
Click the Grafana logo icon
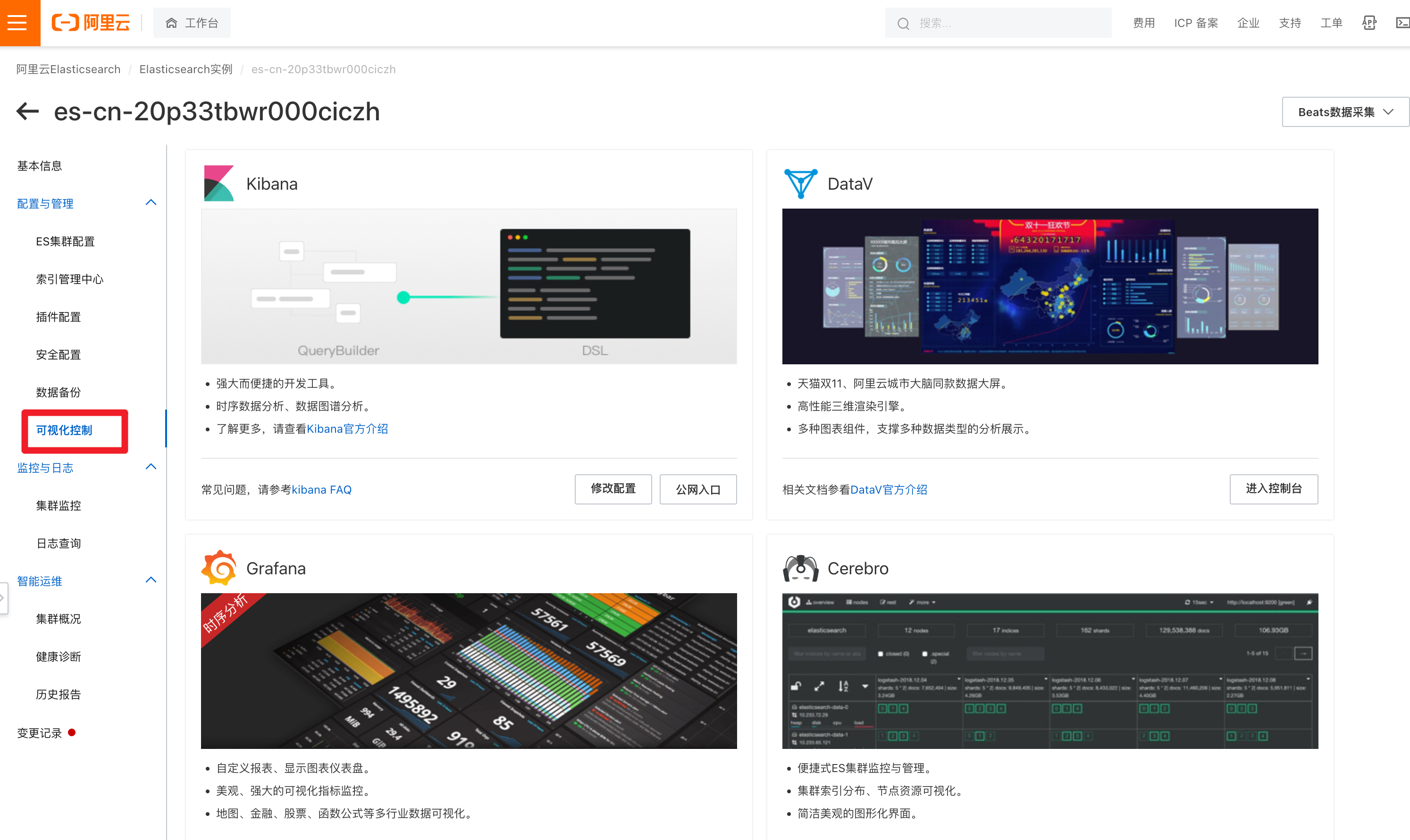[218, 568]
